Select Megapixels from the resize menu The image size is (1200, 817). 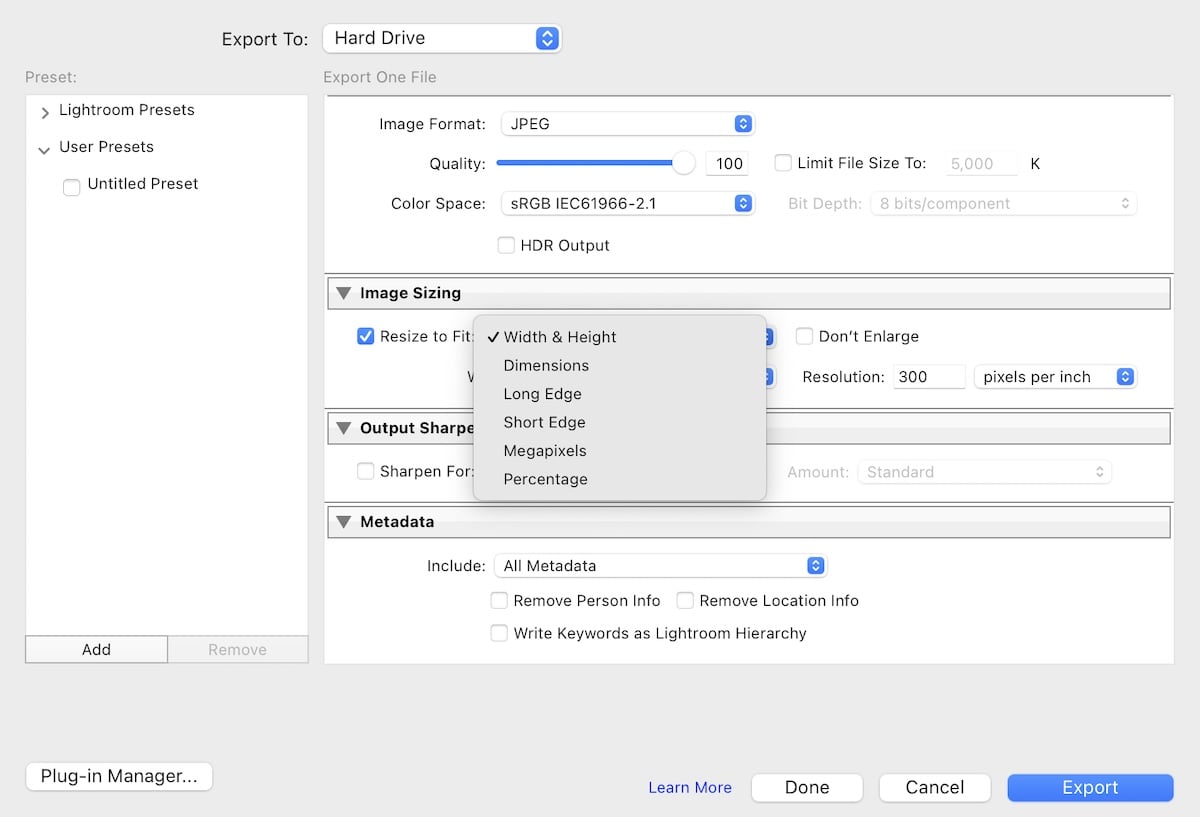click(x=545, y=450)
